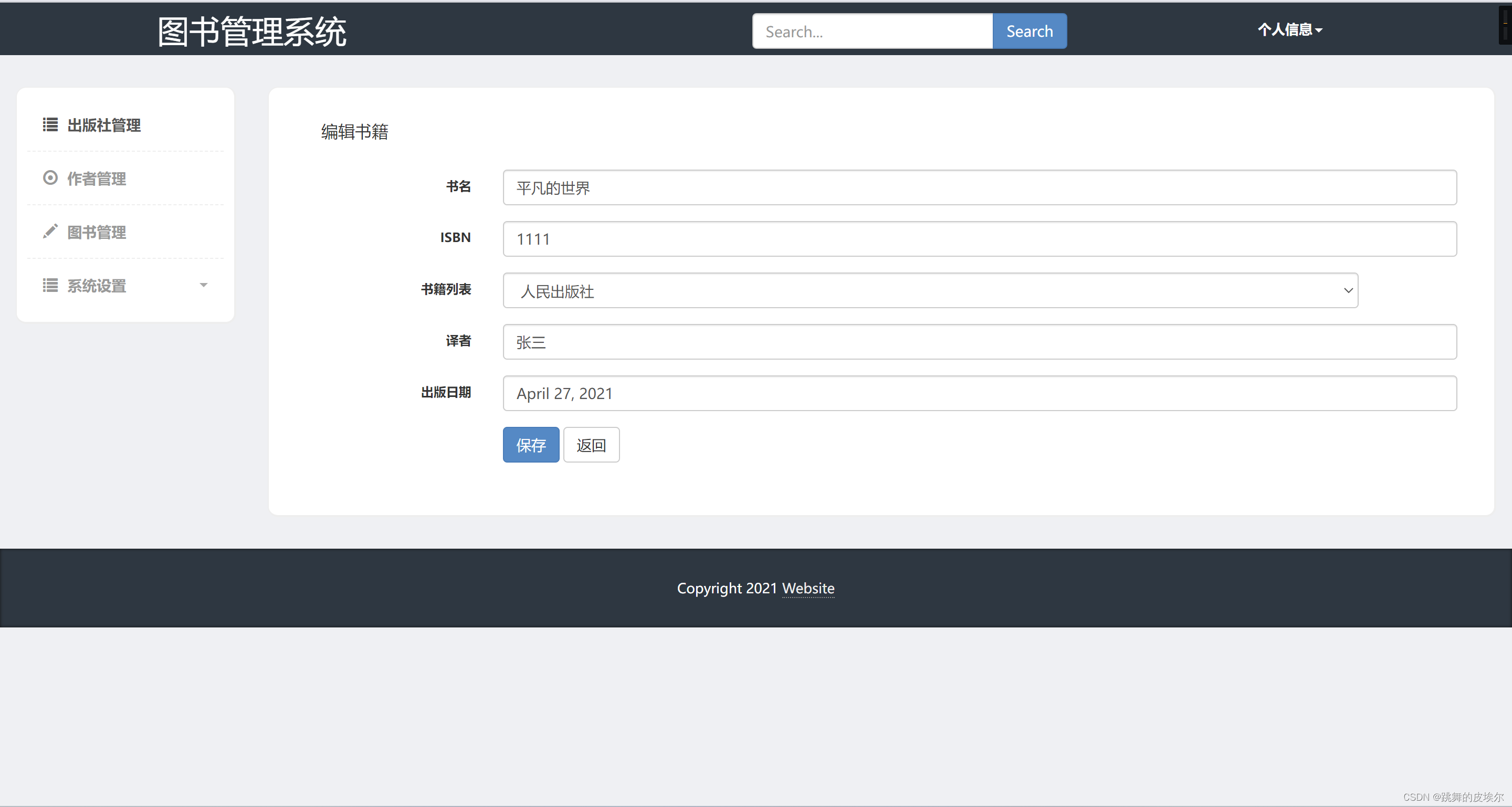The width and height of the screenshot is (1512, 807).
Task: Select 图书管理 sidebar entry
Action: 97,232
